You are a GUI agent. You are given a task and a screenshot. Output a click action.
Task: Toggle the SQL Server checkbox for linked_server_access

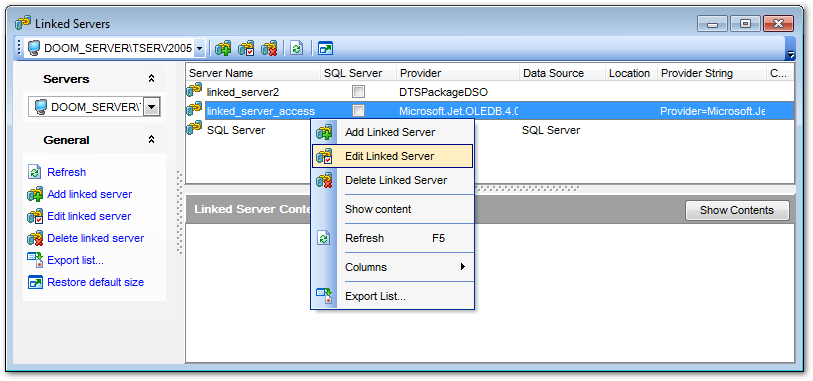[x=358, y=110]
